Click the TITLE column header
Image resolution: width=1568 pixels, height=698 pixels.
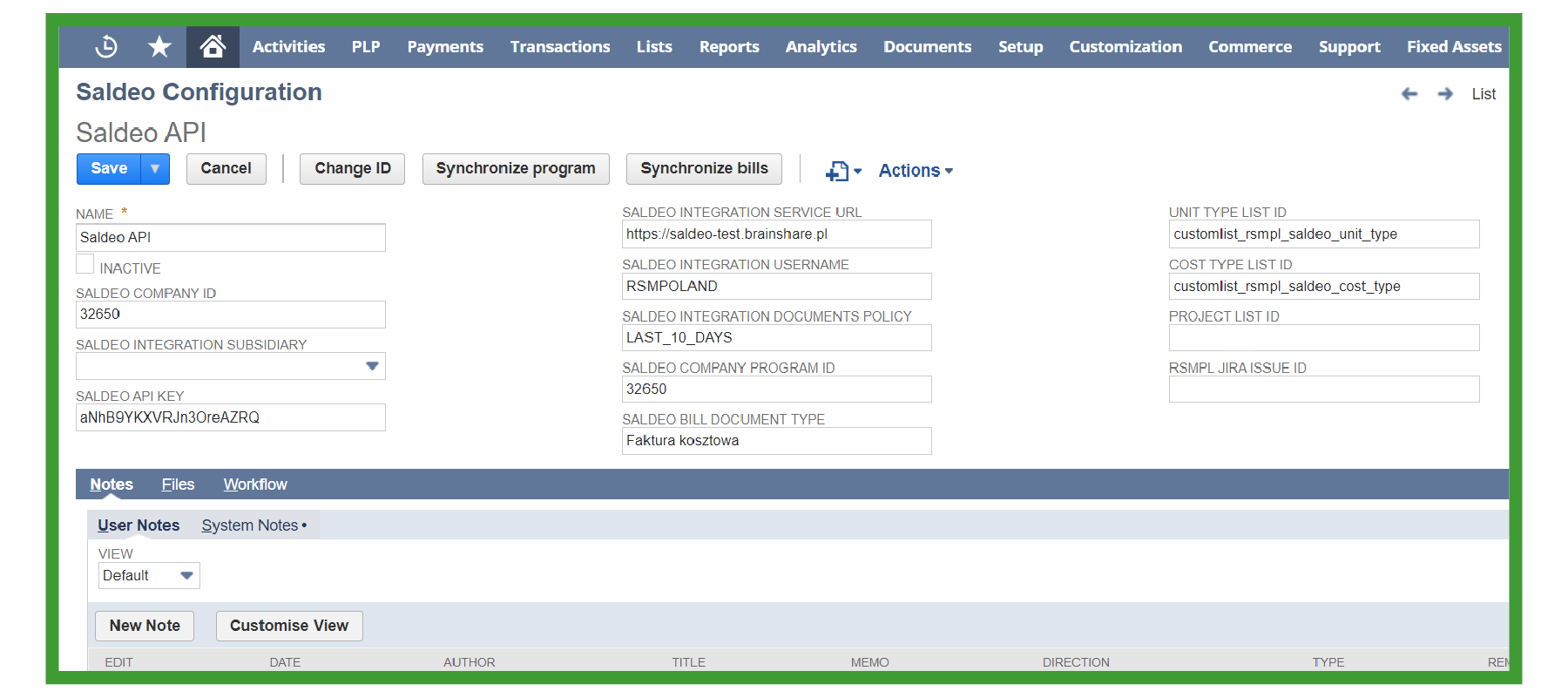click(688, 662)
